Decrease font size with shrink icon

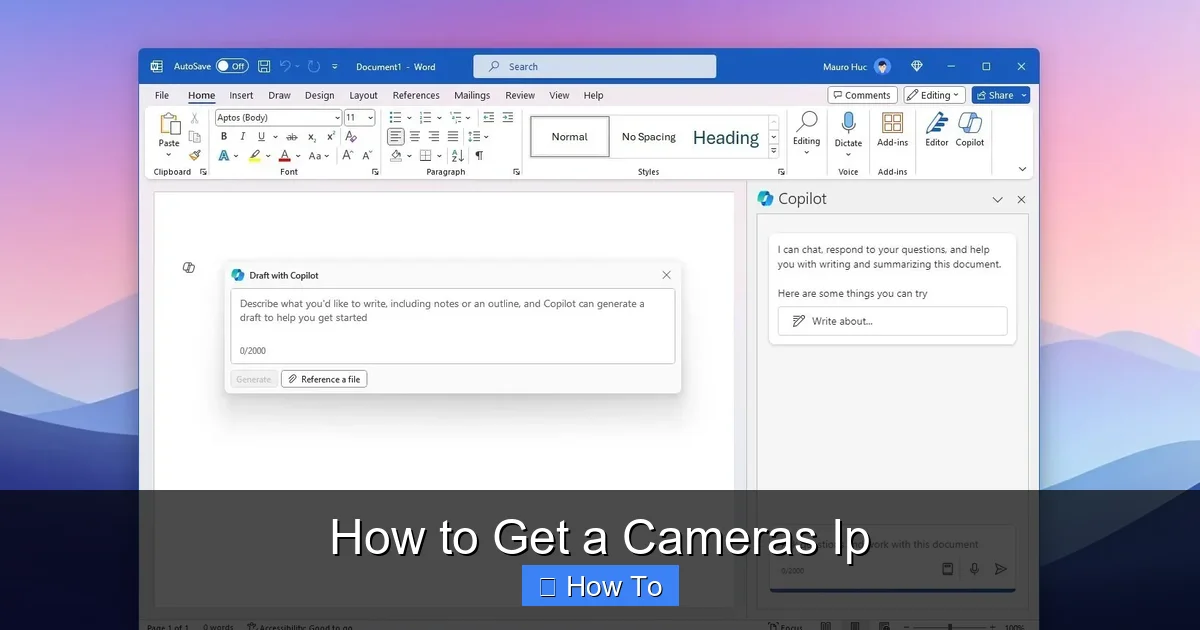(367, 156)
